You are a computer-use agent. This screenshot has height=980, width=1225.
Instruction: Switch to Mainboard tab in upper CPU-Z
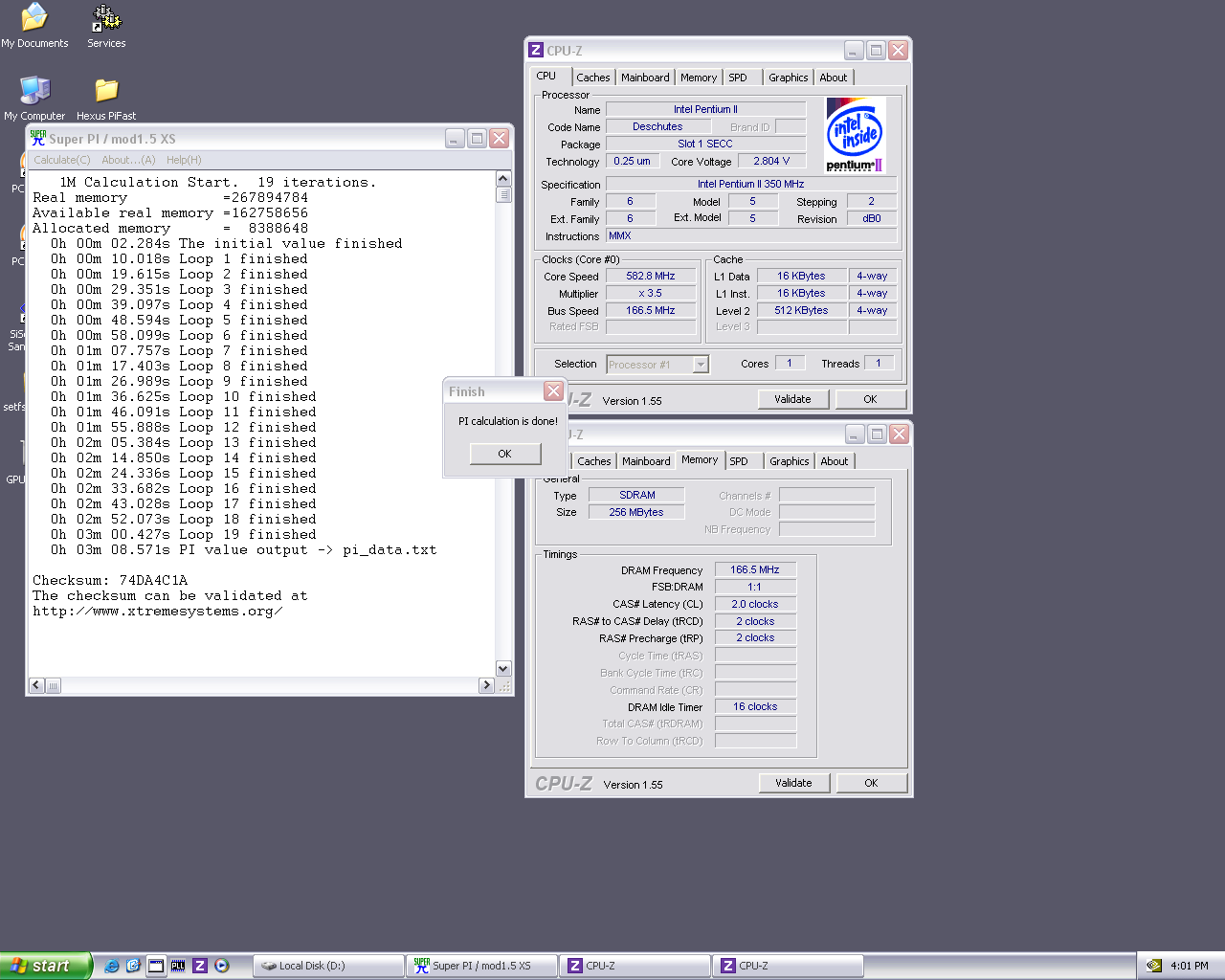point(645,78)
